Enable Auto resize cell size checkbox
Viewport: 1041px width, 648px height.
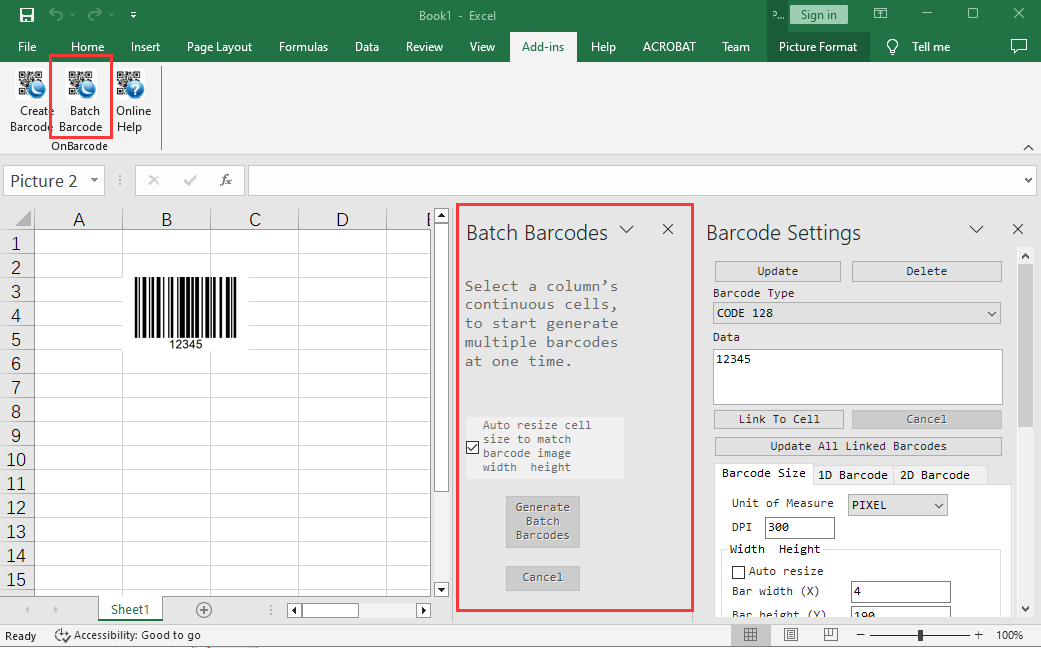(472, 447)
